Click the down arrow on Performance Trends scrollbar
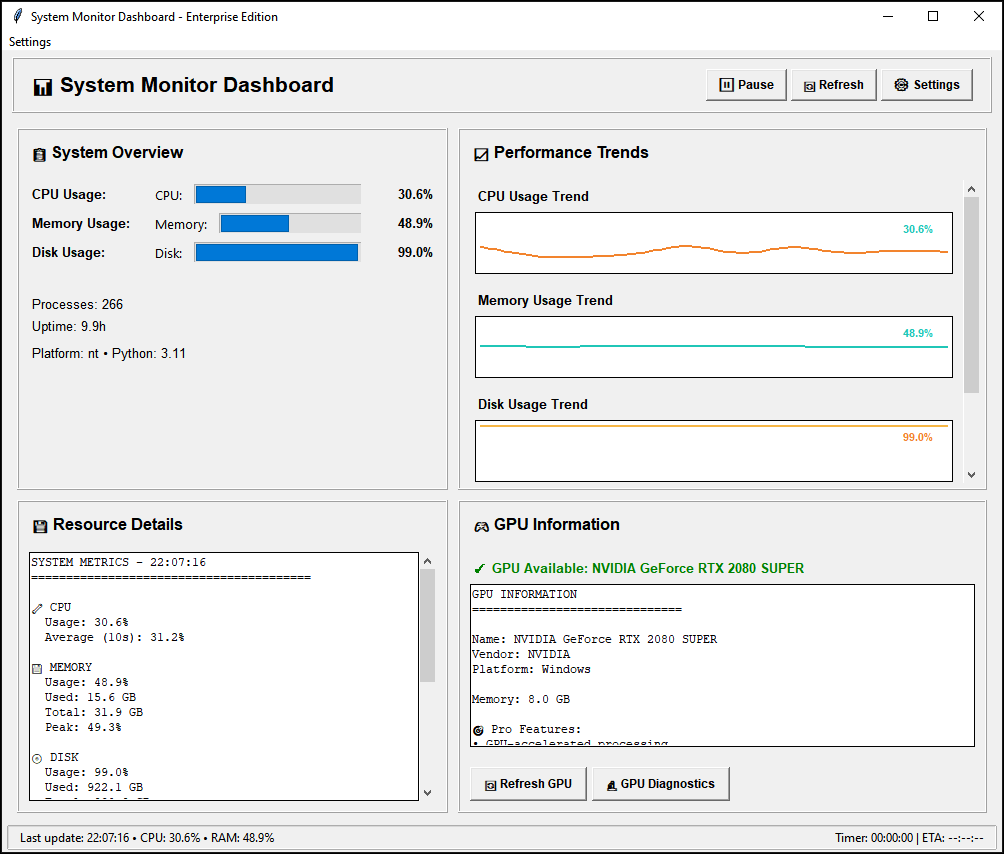Image resolution: width=1004 pixels, height=854 pixels. [x=971, y=474]
